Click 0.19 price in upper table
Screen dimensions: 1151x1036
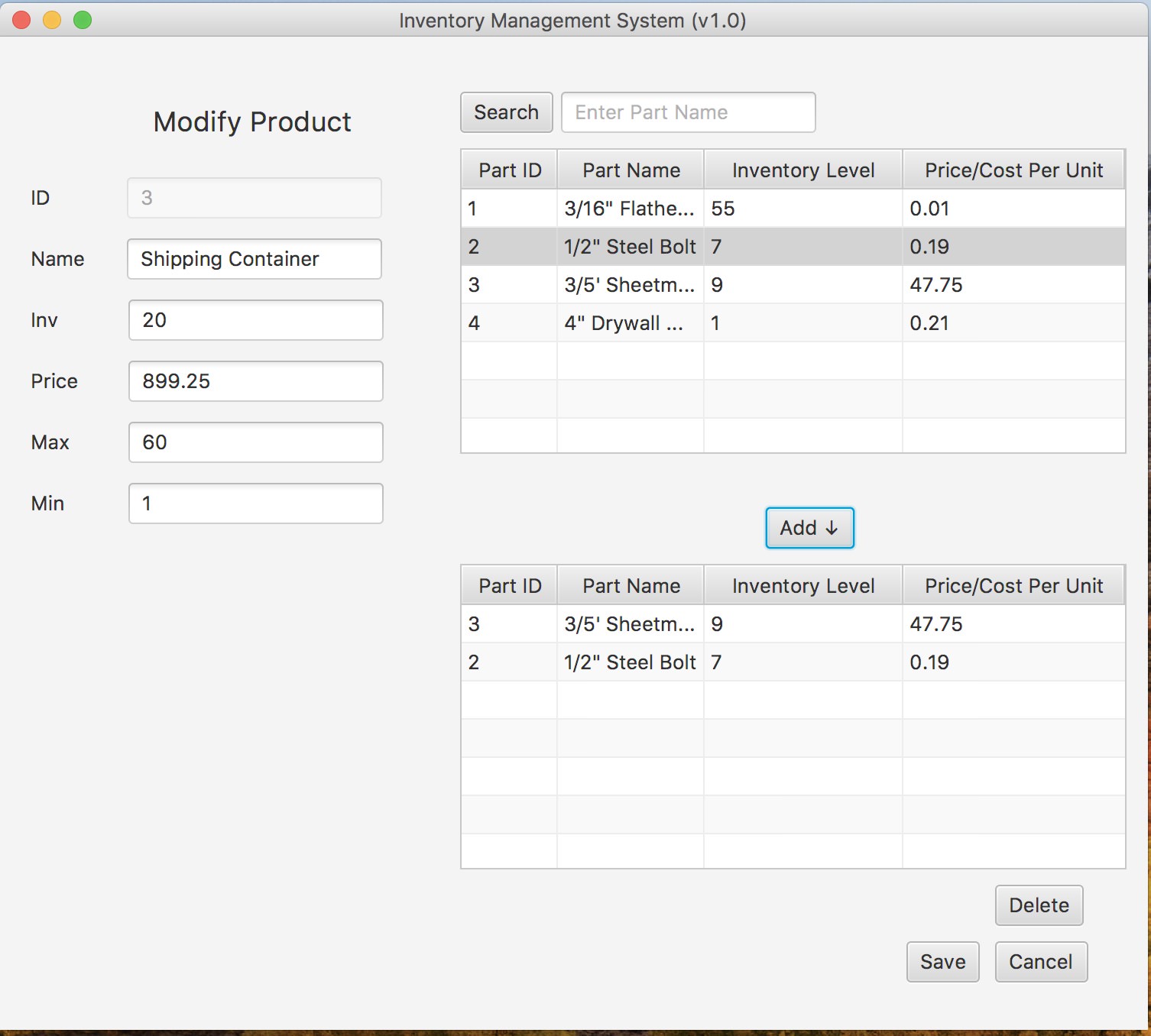(1013, 247)
